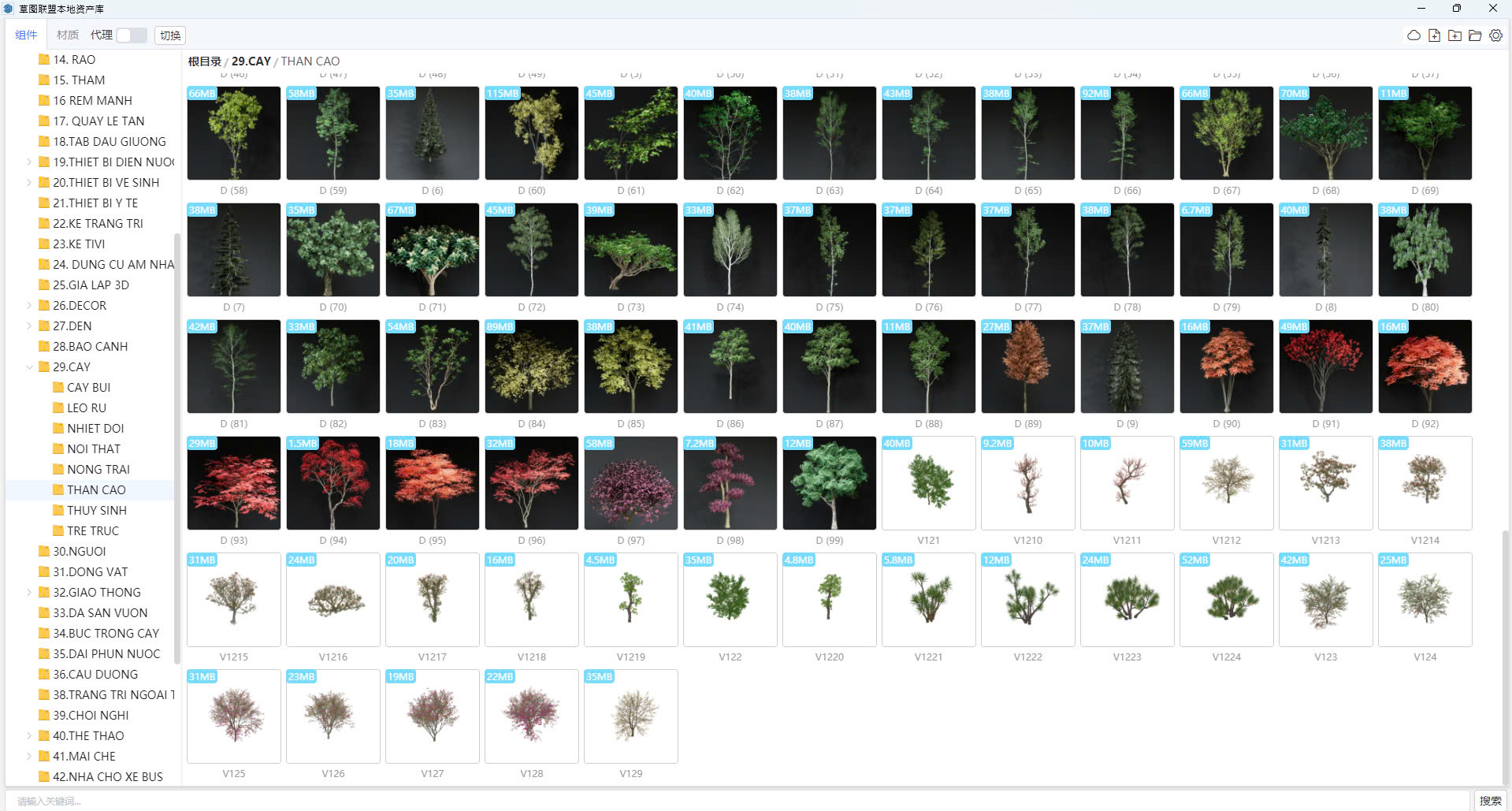This screenshot has width=1512, height=811.
Task: Click the add new file icon
Action: click(x=1434, y=35)
